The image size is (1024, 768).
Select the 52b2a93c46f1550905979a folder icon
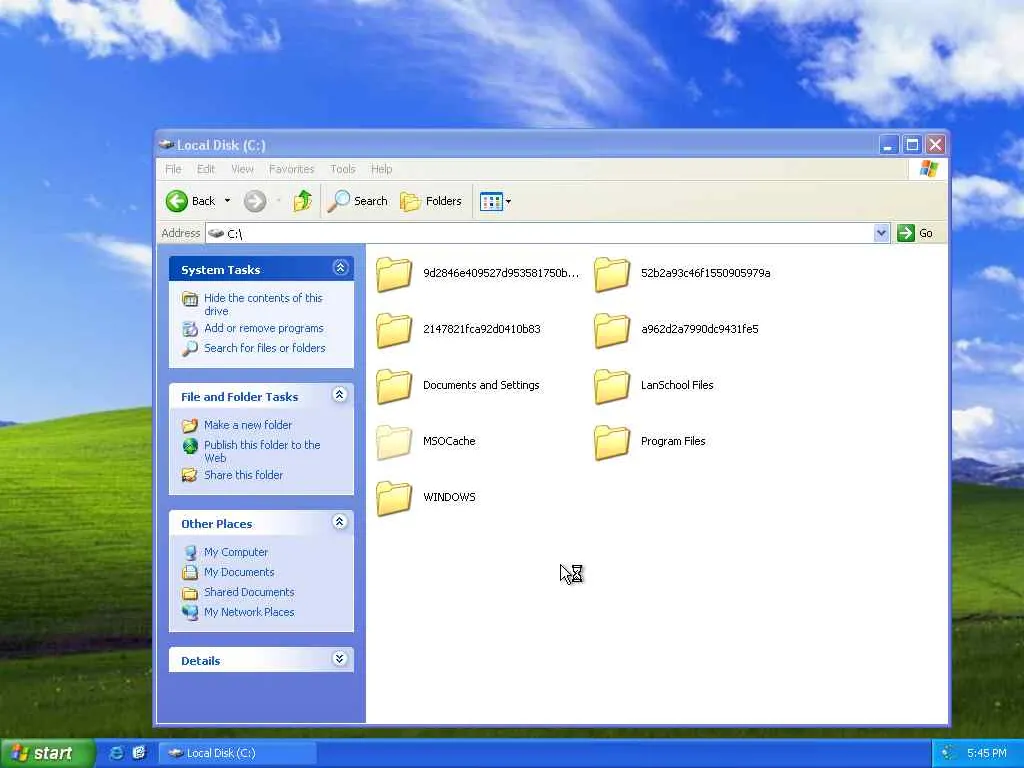(x=612, y=274)
